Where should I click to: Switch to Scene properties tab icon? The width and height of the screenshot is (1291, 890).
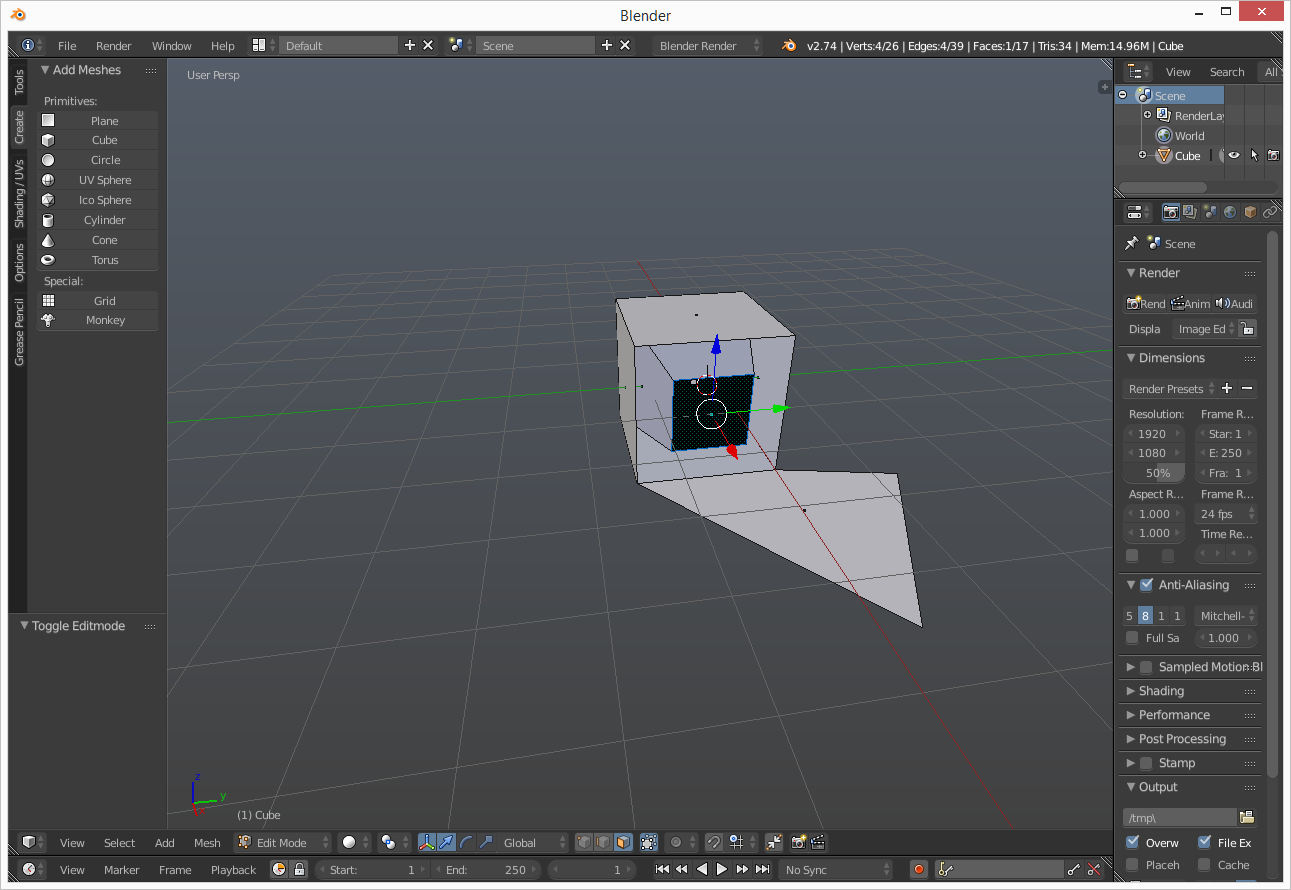[1210, 212]
